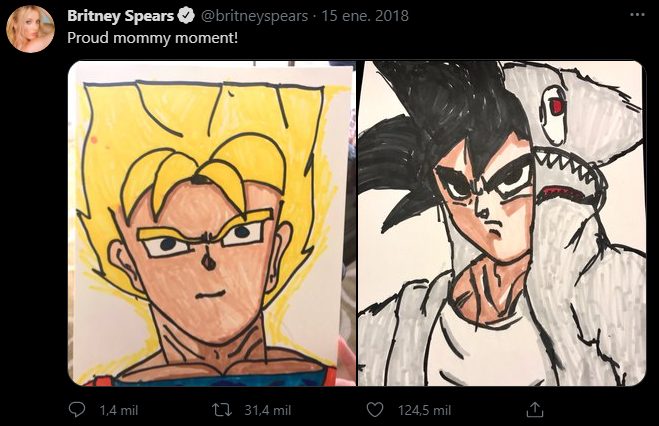Open the right black-haired drawing image
Screen dimensions: 659x426
(x=501, y=223)
